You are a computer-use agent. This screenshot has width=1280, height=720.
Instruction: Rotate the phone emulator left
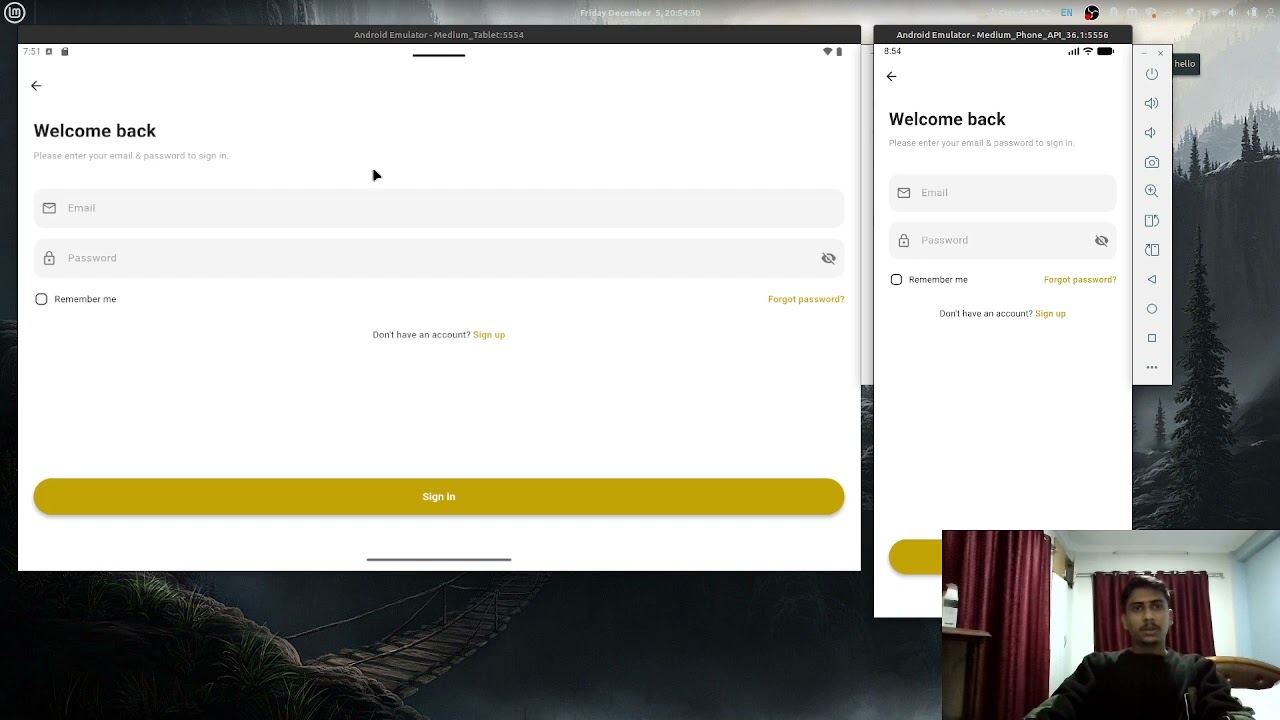click(1152, 220)
